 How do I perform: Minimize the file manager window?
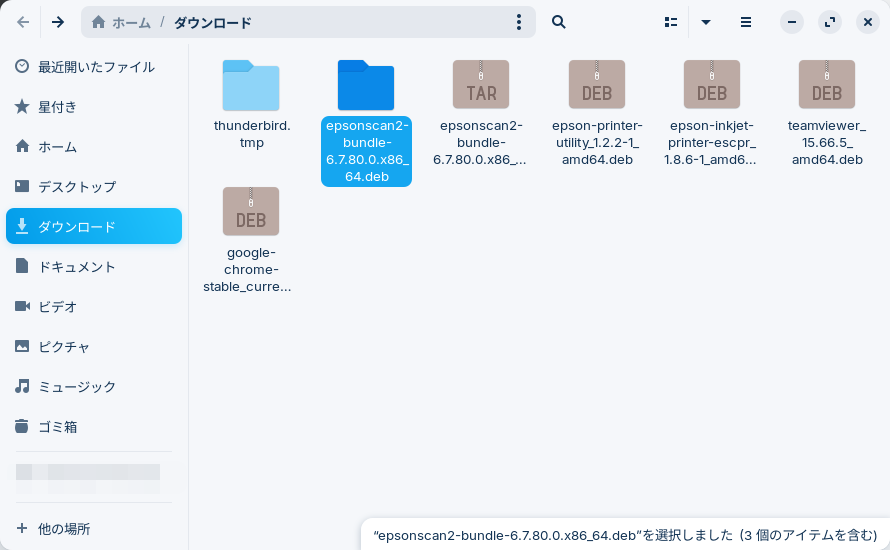[791, 22]
